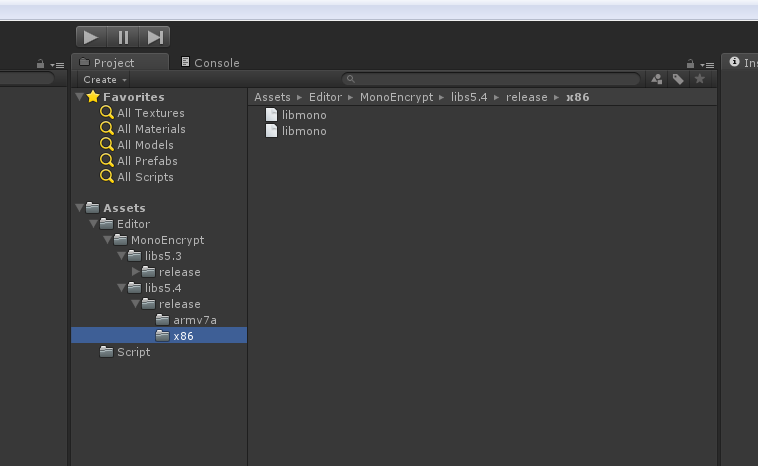Collapse the MonoEncrypt folder
The height and width of the screenshot is (466, 758).
click(107, 240)
